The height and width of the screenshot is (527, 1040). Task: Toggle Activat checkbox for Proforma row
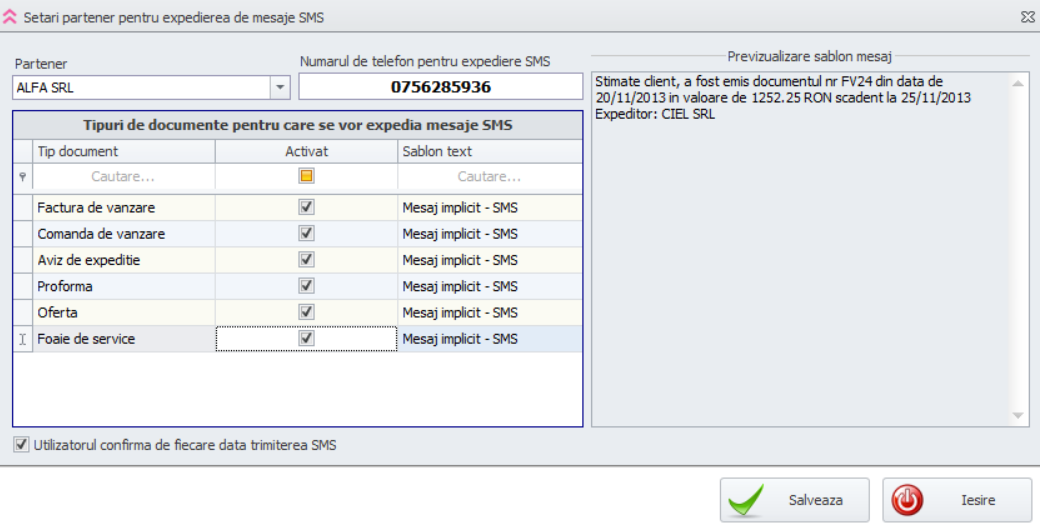click(x=306, y=286)
